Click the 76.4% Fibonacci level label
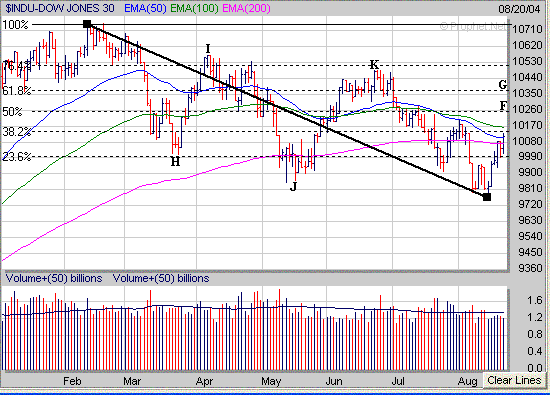 [x=17, y=66]
